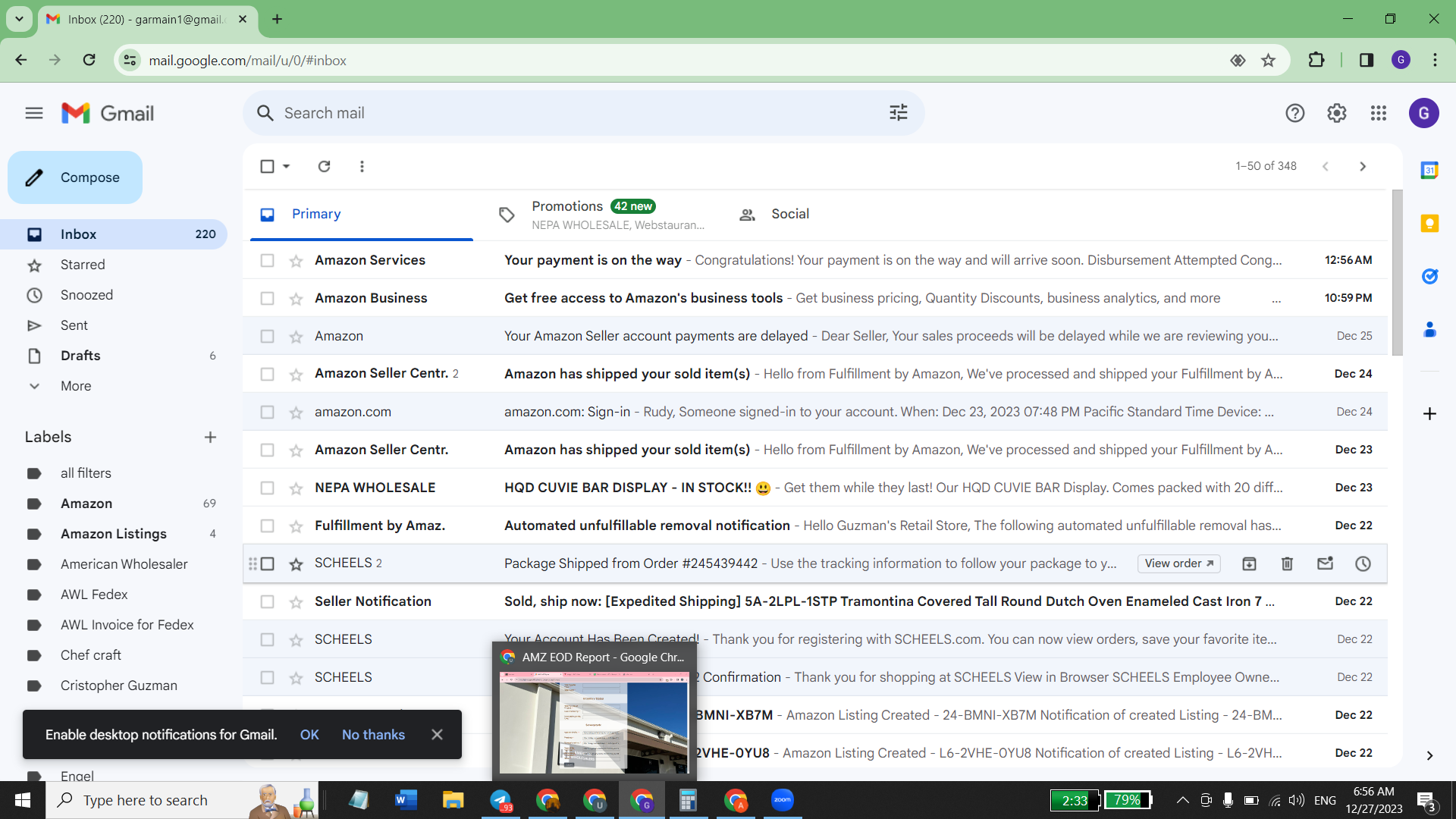
Task: Open Google Contacts side panel
Action: click(x=1429, y=330)
